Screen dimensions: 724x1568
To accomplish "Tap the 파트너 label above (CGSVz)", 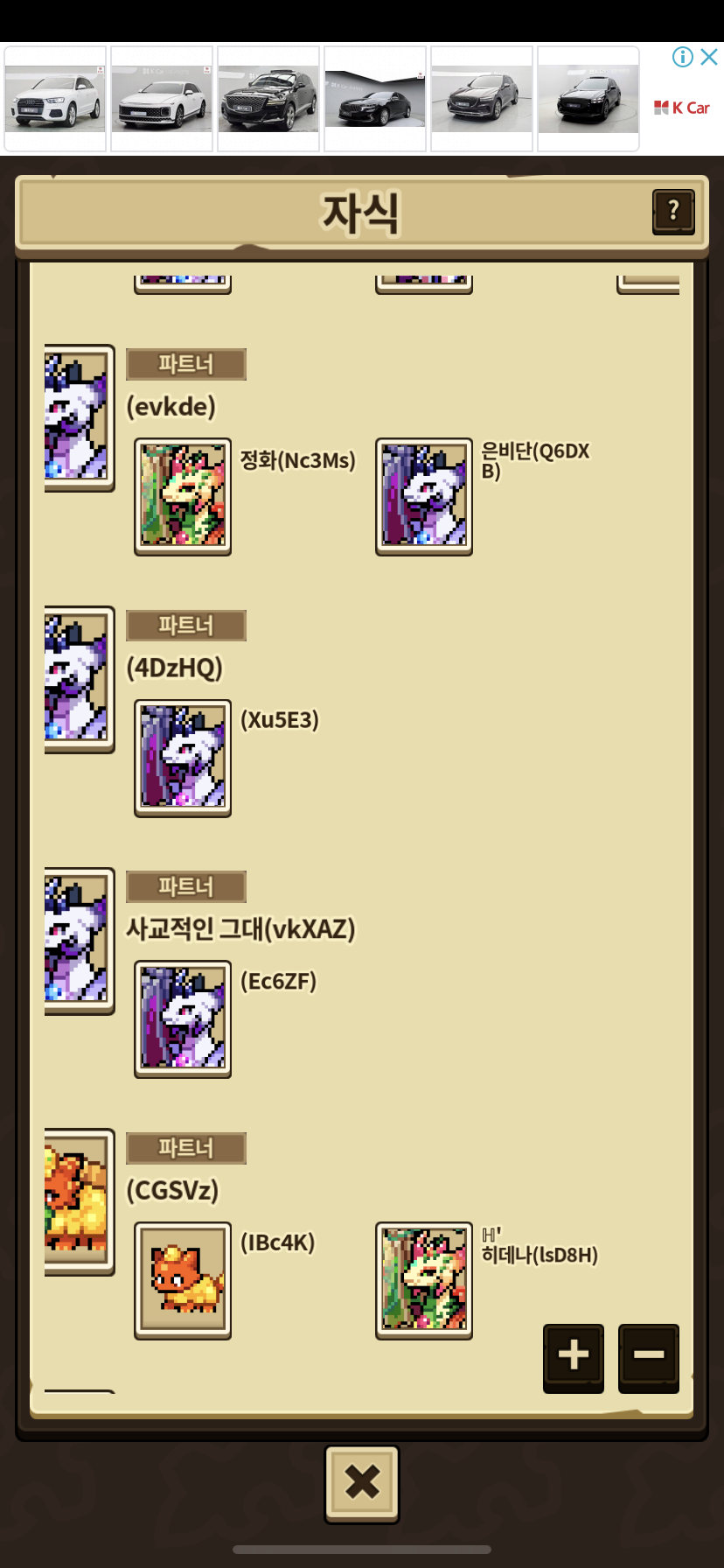I will [186, 1148].
